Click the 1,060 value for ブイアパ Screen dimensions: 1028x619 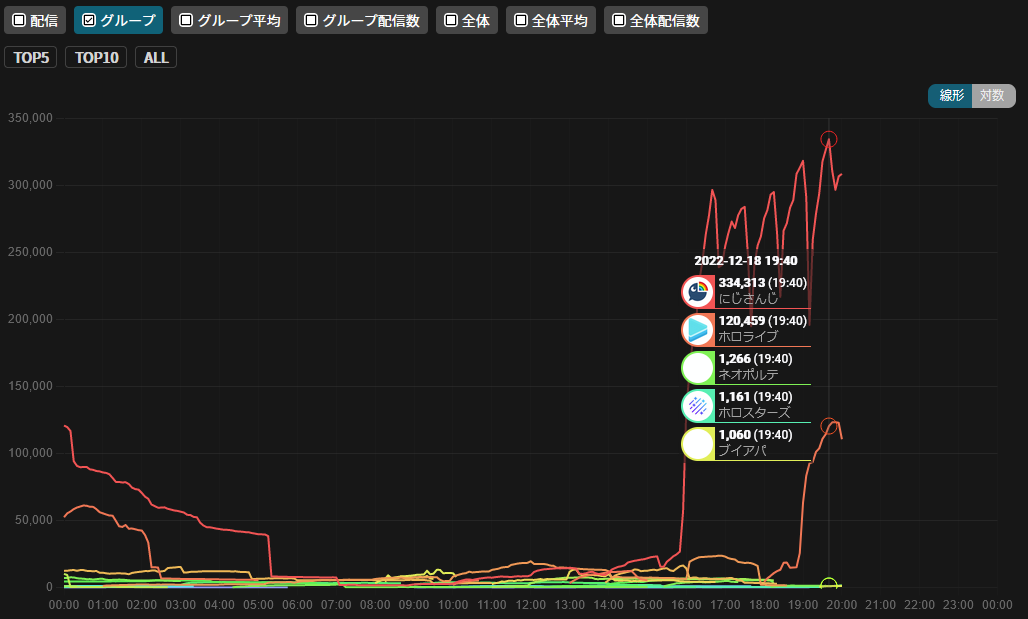click(734, 435)
